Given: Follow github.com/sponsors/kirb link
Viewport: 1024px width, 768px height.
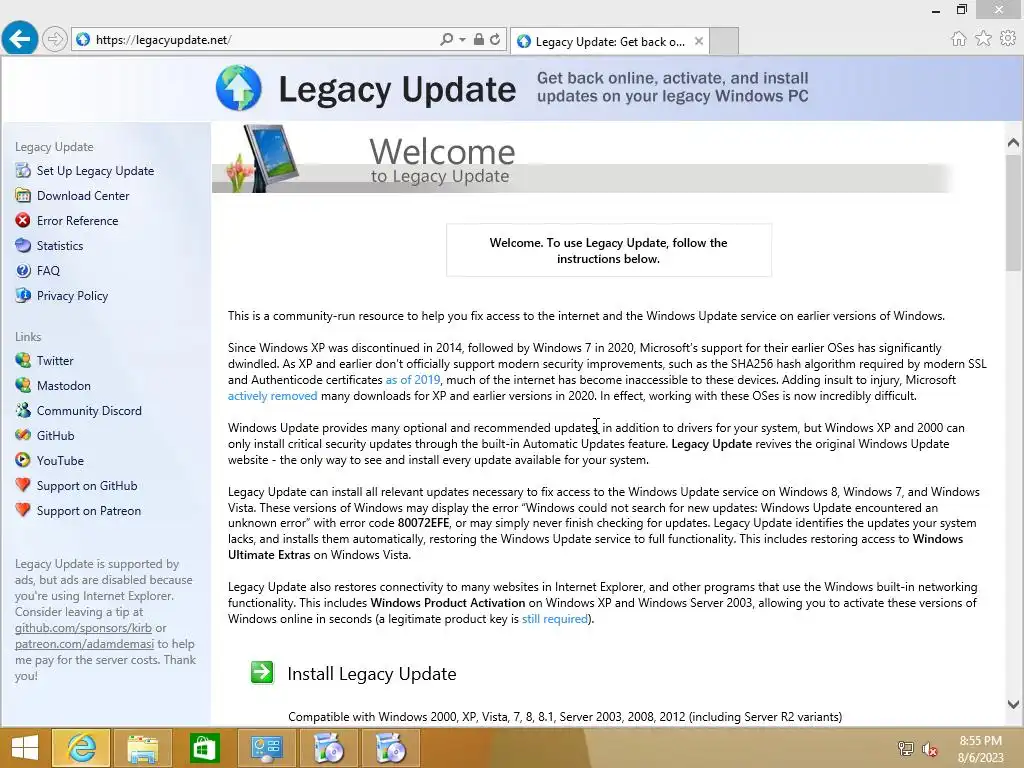Looking at the screenshot, I should [x=84, y=628].
